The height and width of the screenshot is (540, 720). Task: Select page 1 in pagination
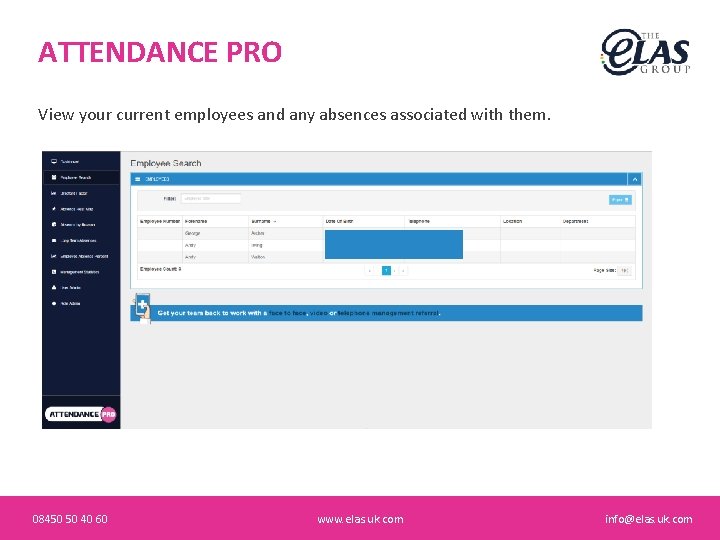click(x=386, y=271)
